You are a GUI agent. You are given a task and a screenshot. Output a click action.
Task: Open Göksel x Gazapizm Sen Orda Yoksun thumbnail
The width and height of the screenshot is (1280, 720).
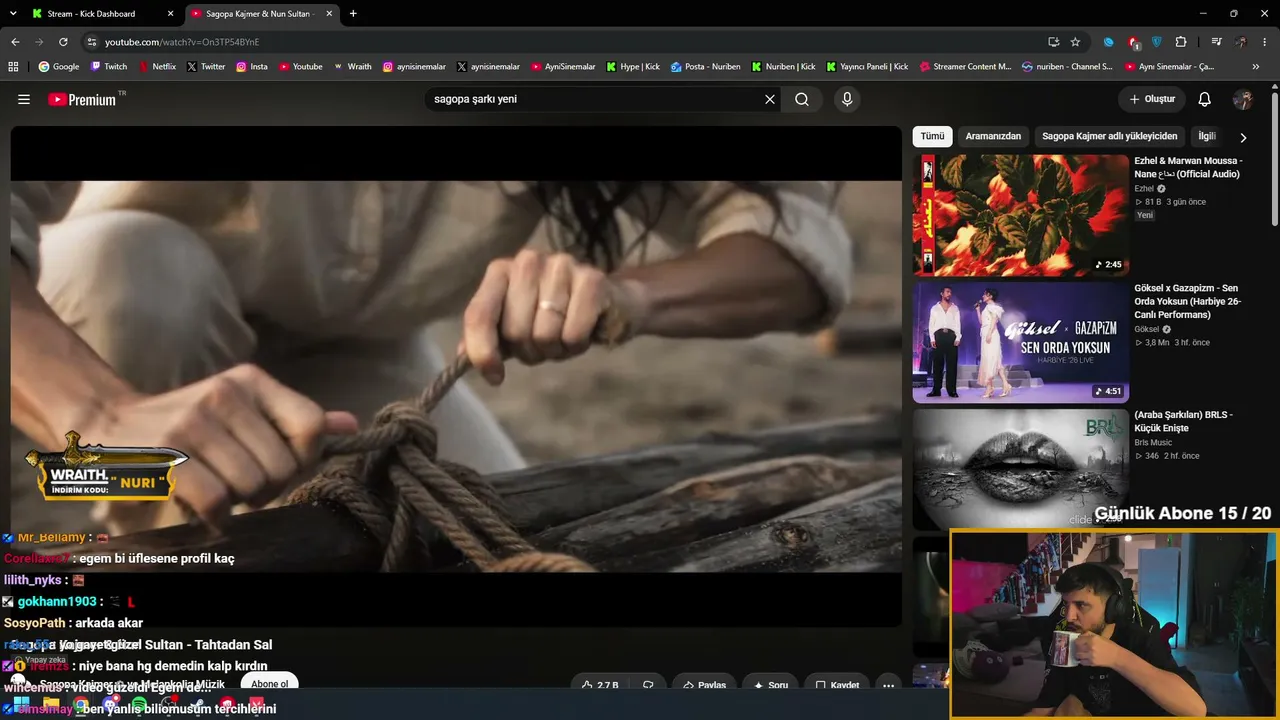click(1020, 342)
